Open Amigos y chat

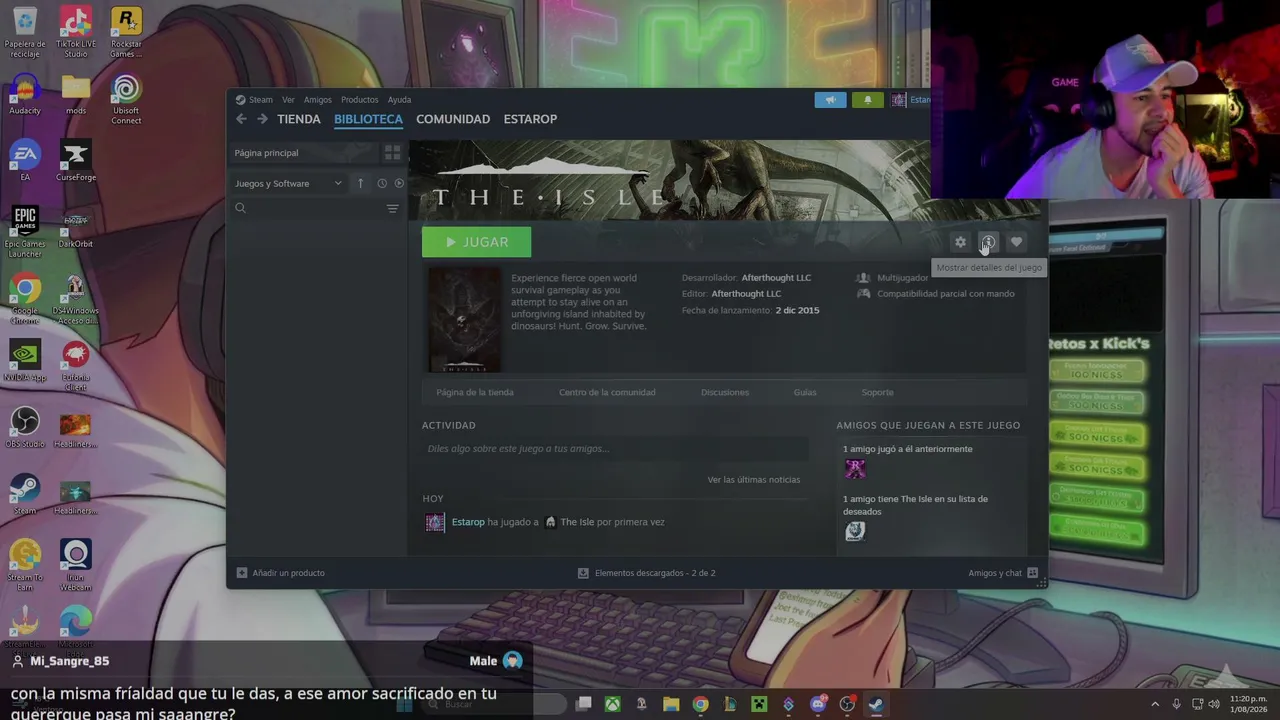[x=1003, y=573]
